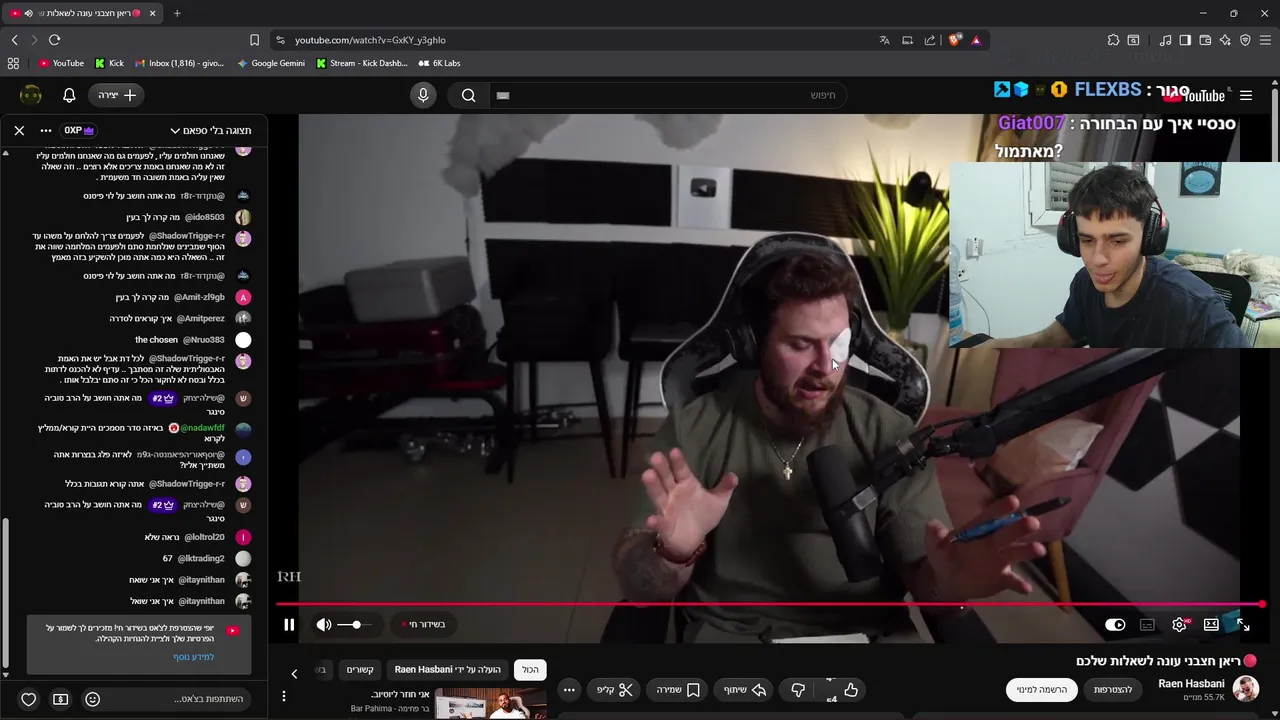Viewport: 1280px width, 720px height.
Task: Open browser extensions puzzle icon
Action: [1113, 40]
